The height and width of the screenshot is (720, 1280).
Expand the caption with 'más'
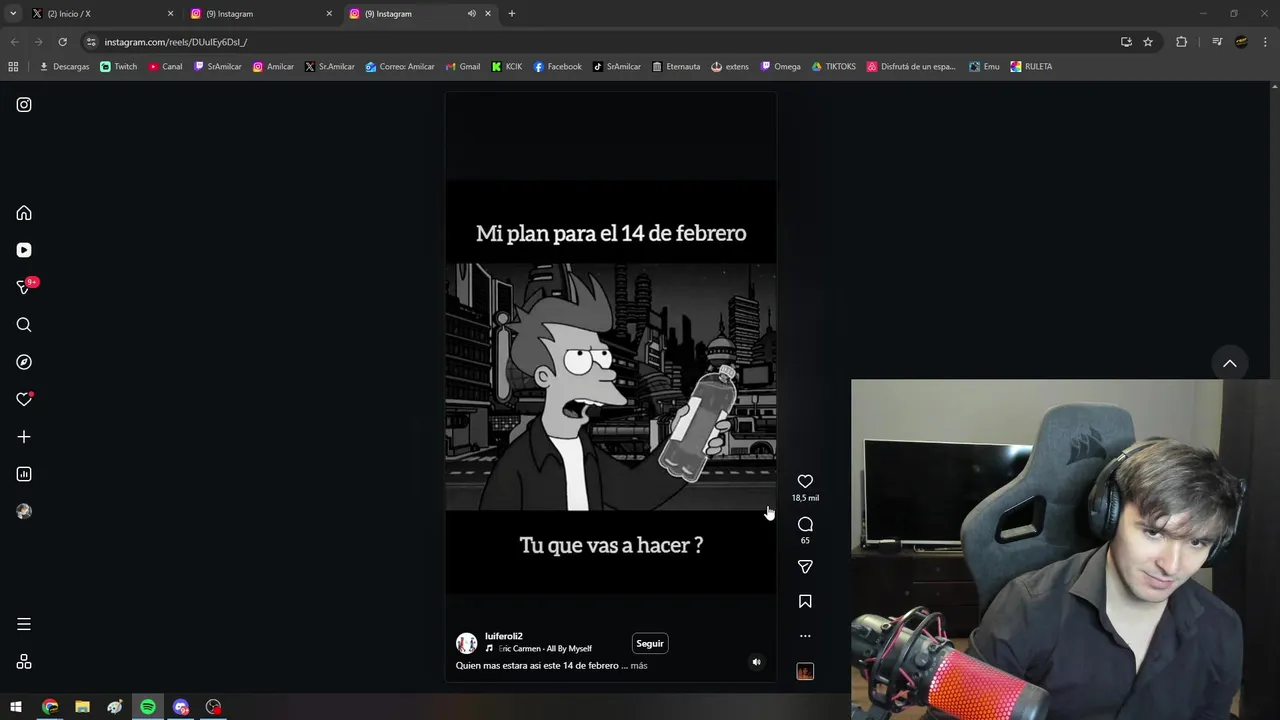coord(639,666)
